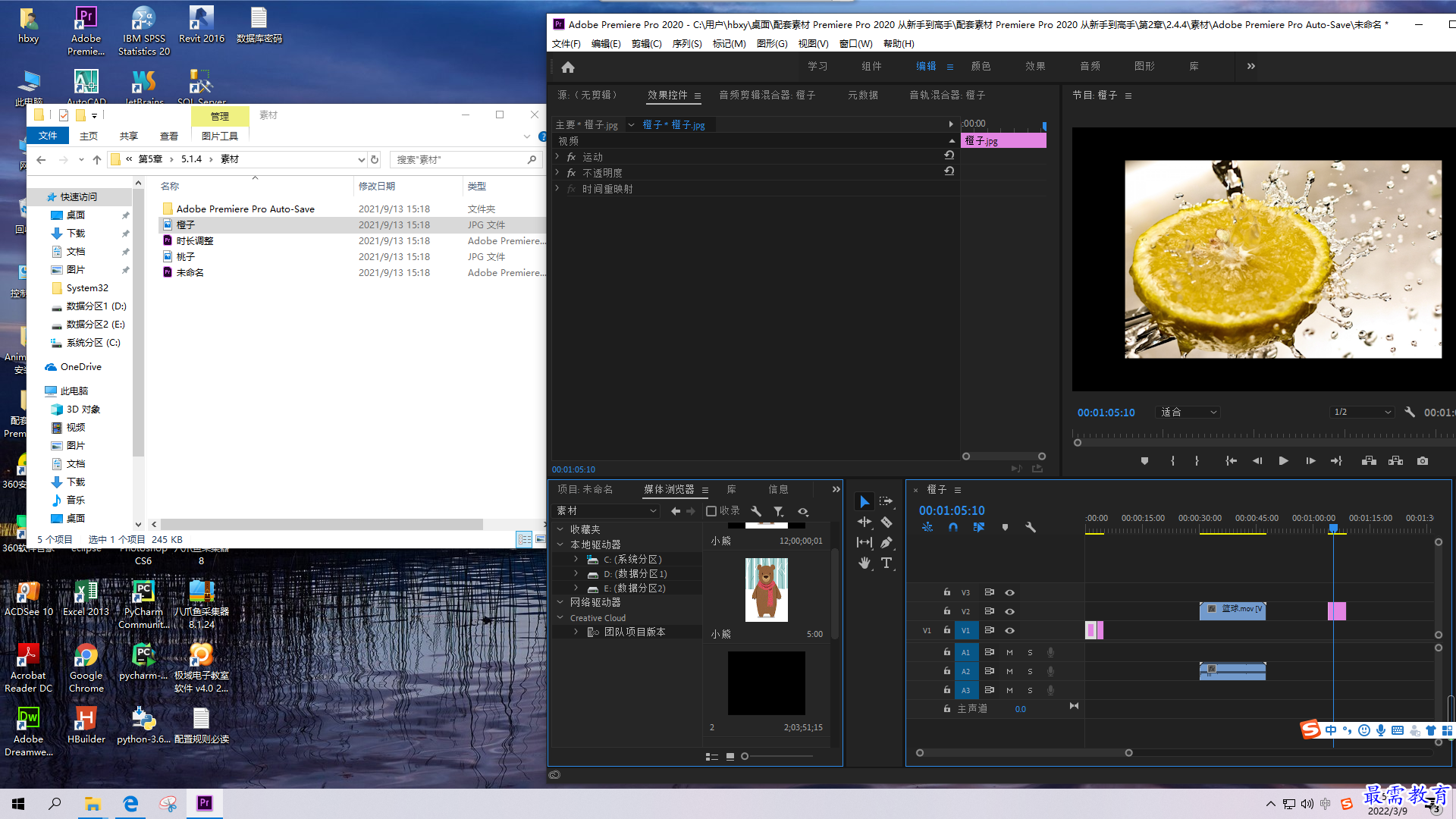Viewport: 1456px width, 819px height.
Task: Expand the 运动 effect properties
Action: point(557,156)
